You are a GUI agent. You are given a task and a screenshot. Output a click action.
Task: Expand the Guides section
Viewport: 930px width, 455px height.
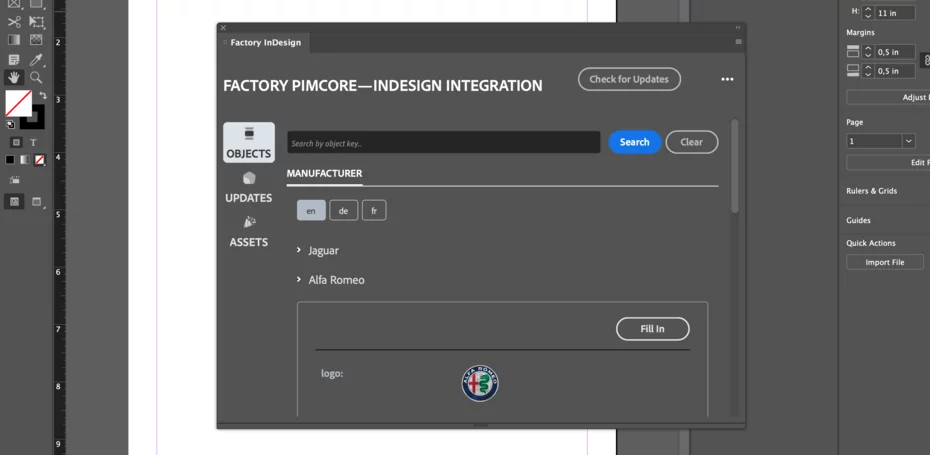click(x=858, y=220)
